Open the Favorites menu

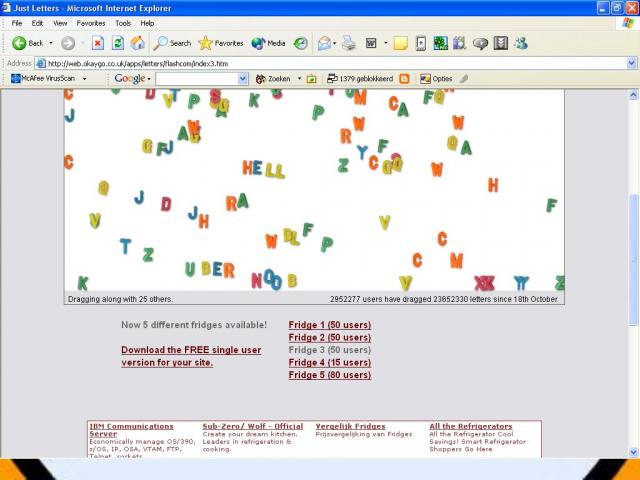point(91,23)
